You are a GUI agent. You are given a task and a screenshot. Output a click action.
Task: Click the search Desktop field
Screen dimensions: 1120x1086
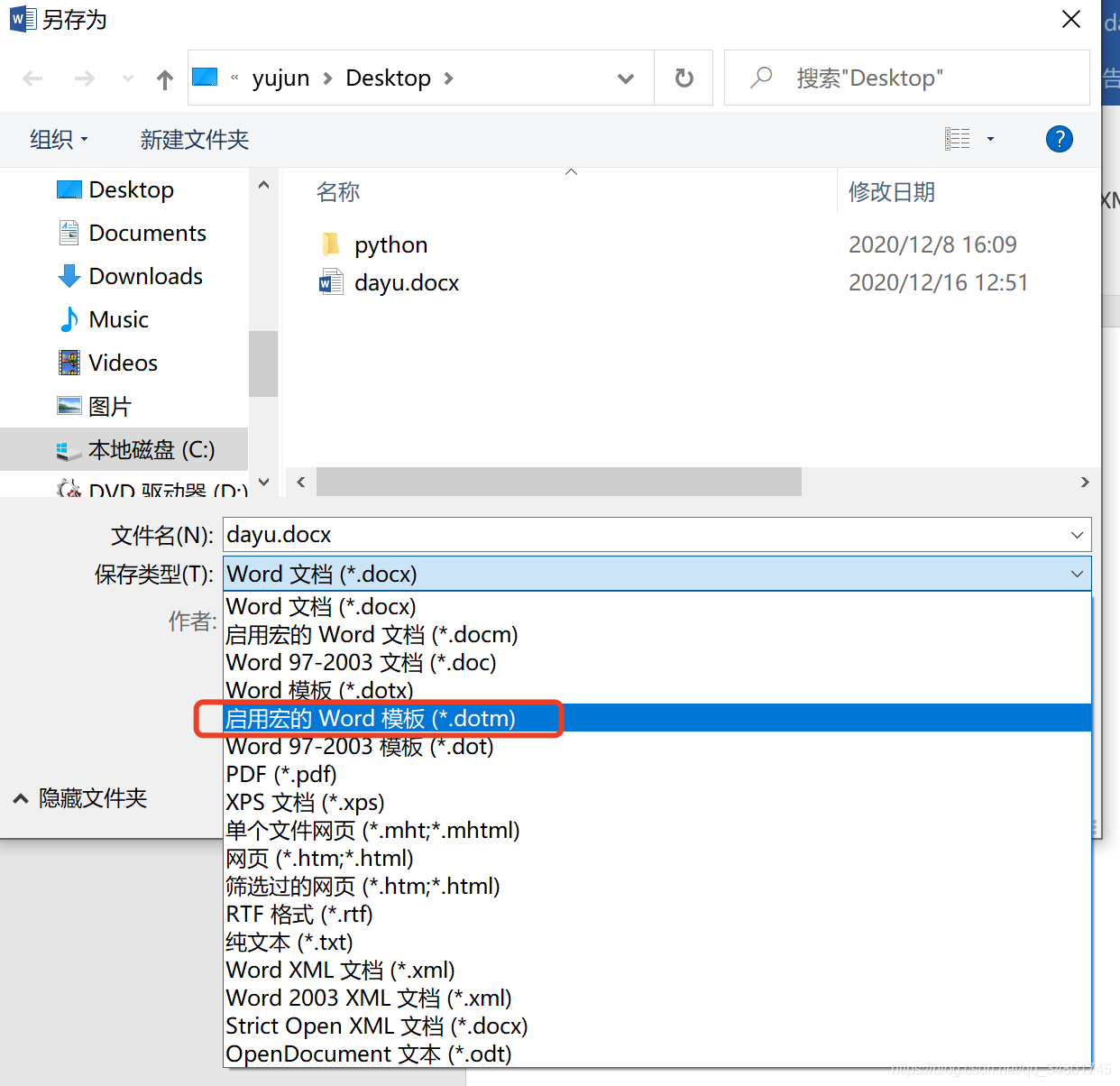pos(907,78)
